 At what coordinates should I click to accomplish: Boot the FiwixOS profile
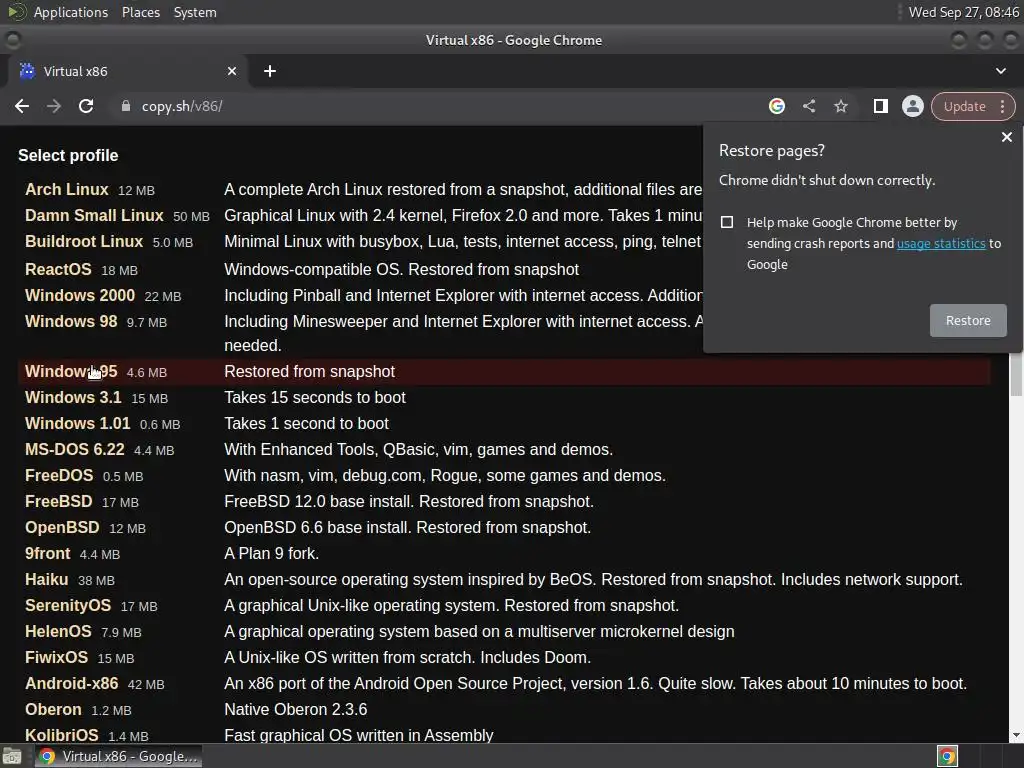[56, 658]
